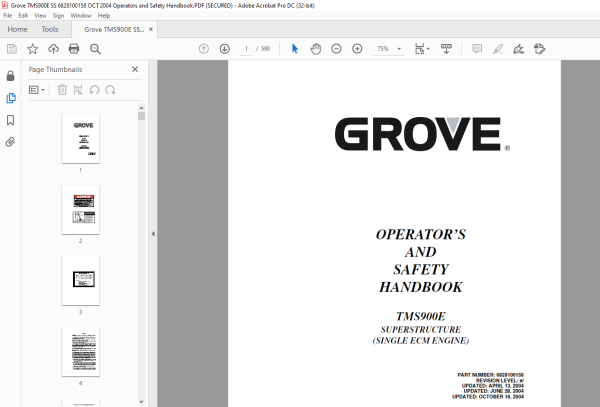The image size is (600, 407).
Task: Open the Help menu
Action: click(104, 16)
